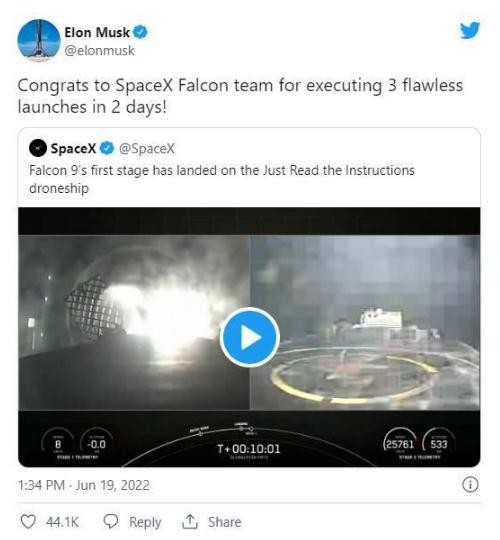Image resolution: width=500 pixels, height=540 pixels.
Task: Open the quoted SpaceX tweet text
Action: click(222, 179)
